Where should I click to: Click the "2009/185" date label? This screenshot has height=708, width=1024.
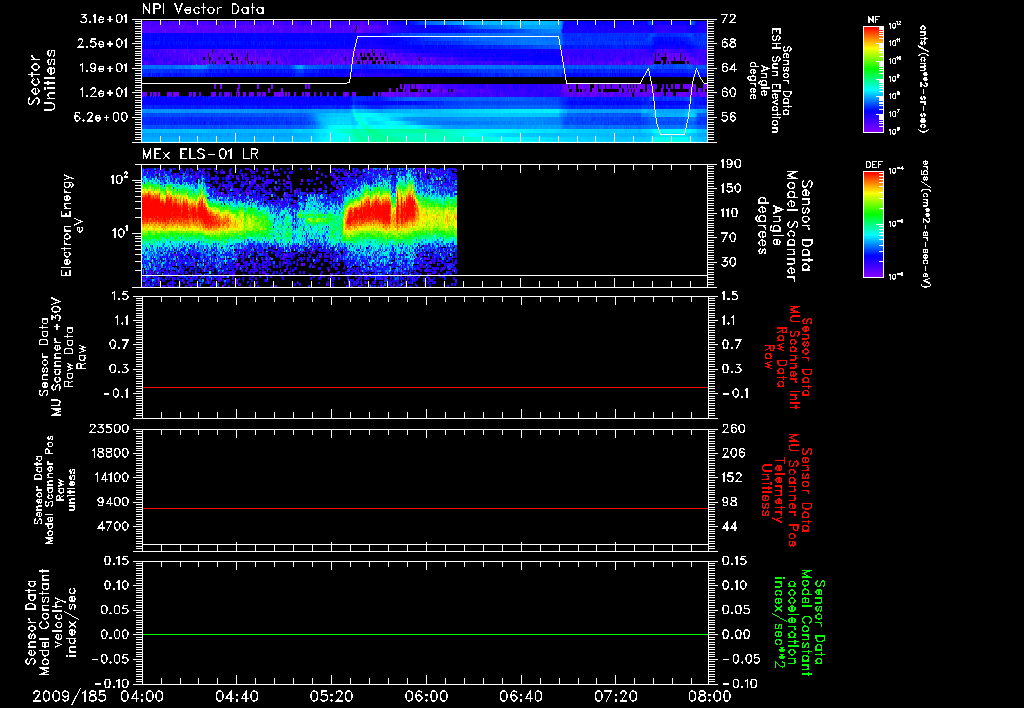[69, 696]
